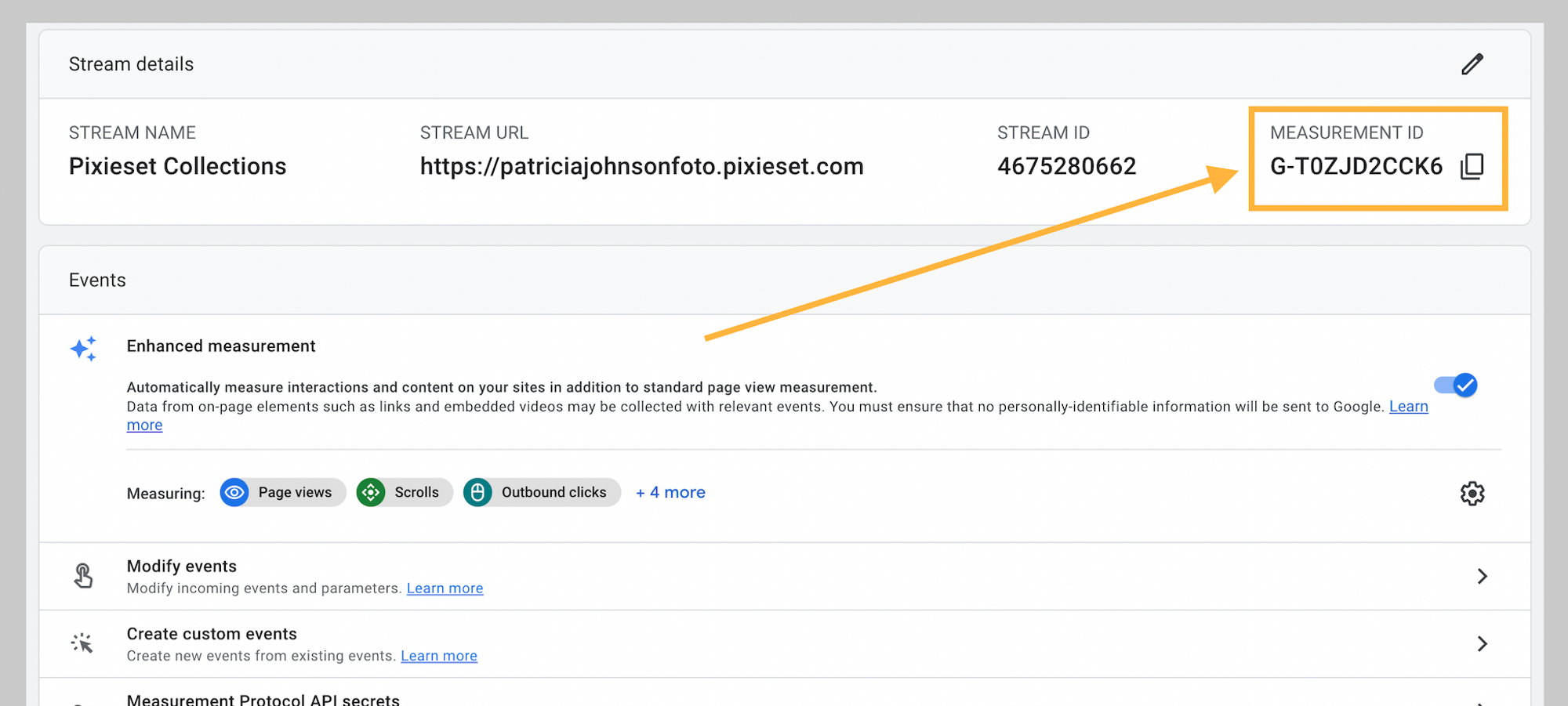Click the stream URL text
This screenshot has width=1568, height=706.
pyautogui.click(x=641, y=166)
